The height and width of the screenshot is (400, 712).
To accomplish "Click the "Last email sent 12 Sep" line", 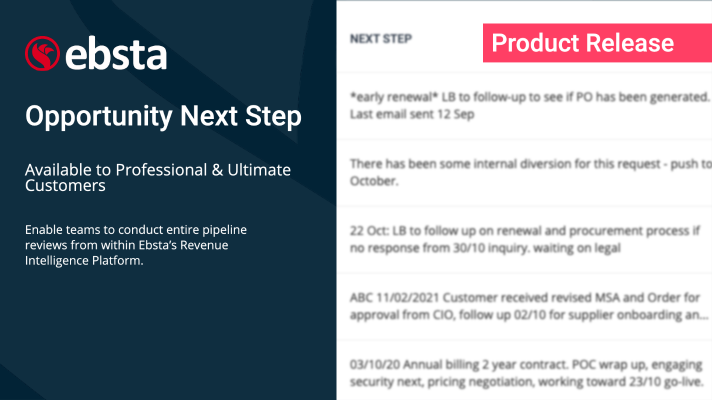I will tap(412, 114).
